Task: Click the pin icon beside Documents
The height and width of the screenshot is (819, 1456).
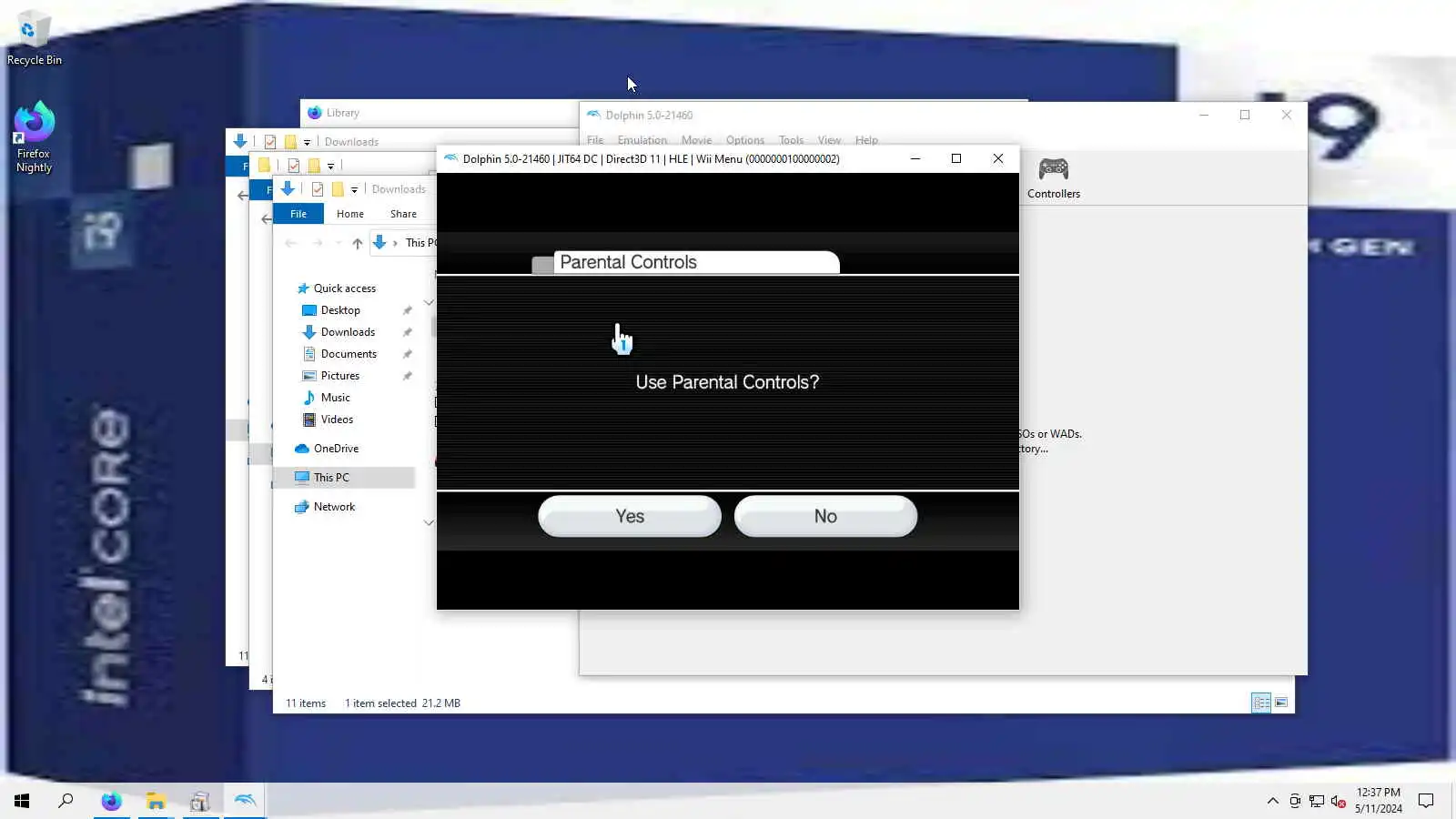Action: (x=407, y=354)
